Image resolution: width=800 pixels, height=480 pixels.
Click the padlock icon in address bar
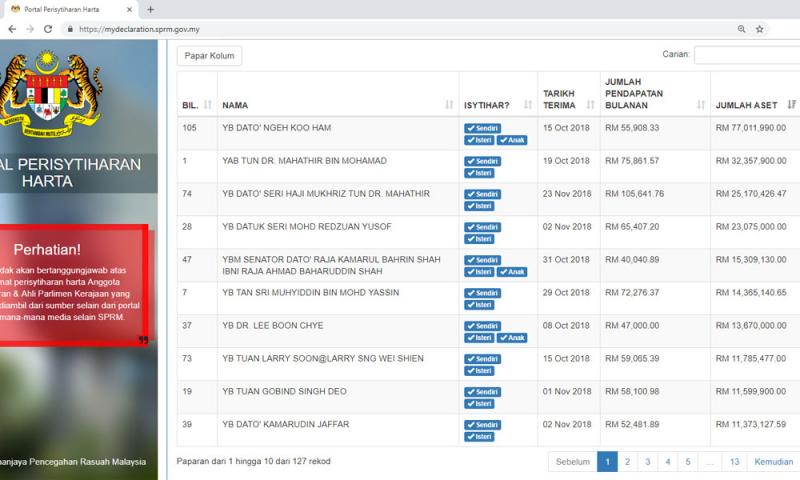pyautogui.click(x=69, y=29)
